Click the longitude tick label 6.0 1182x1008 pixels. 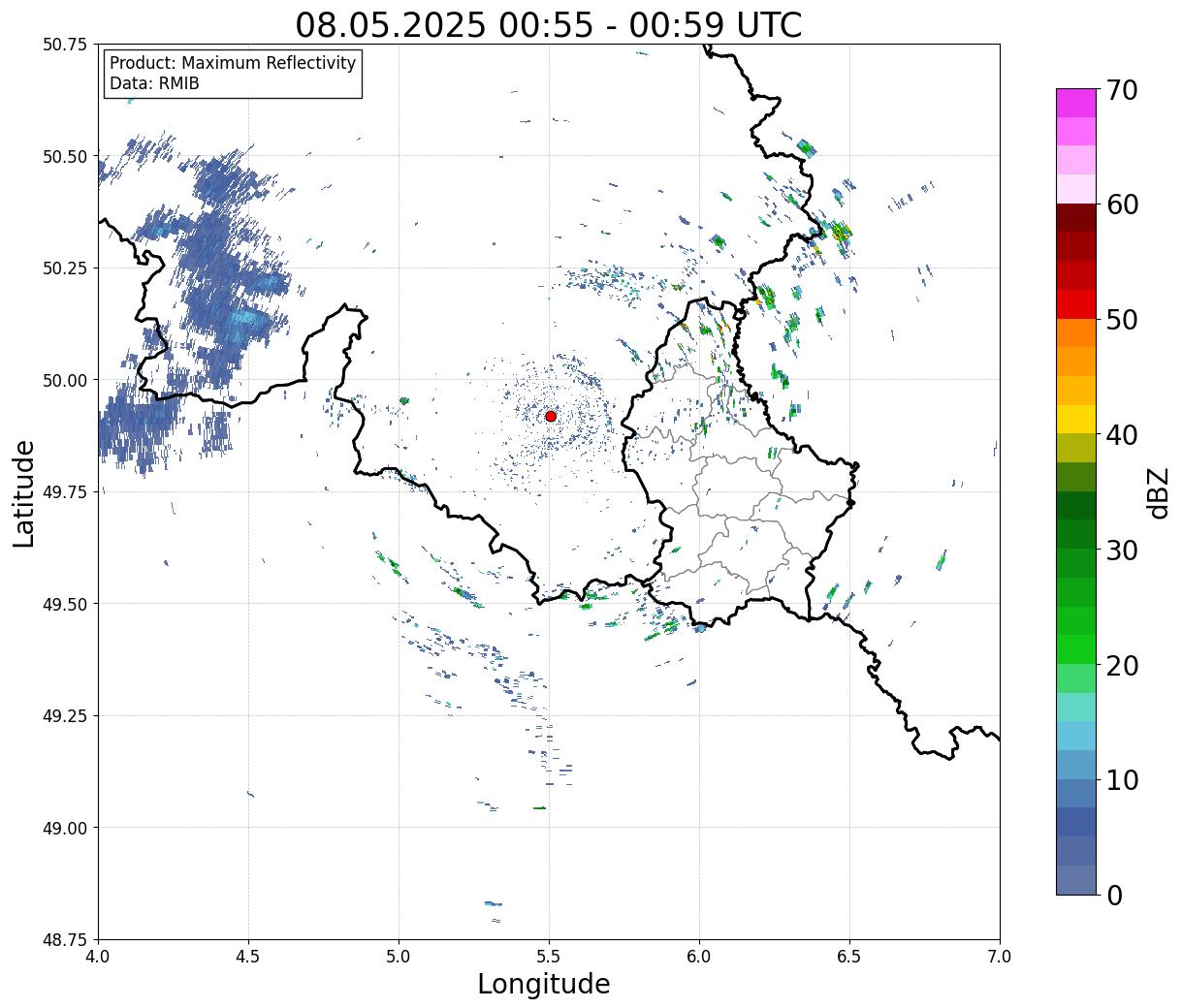(x=699, y=957)
